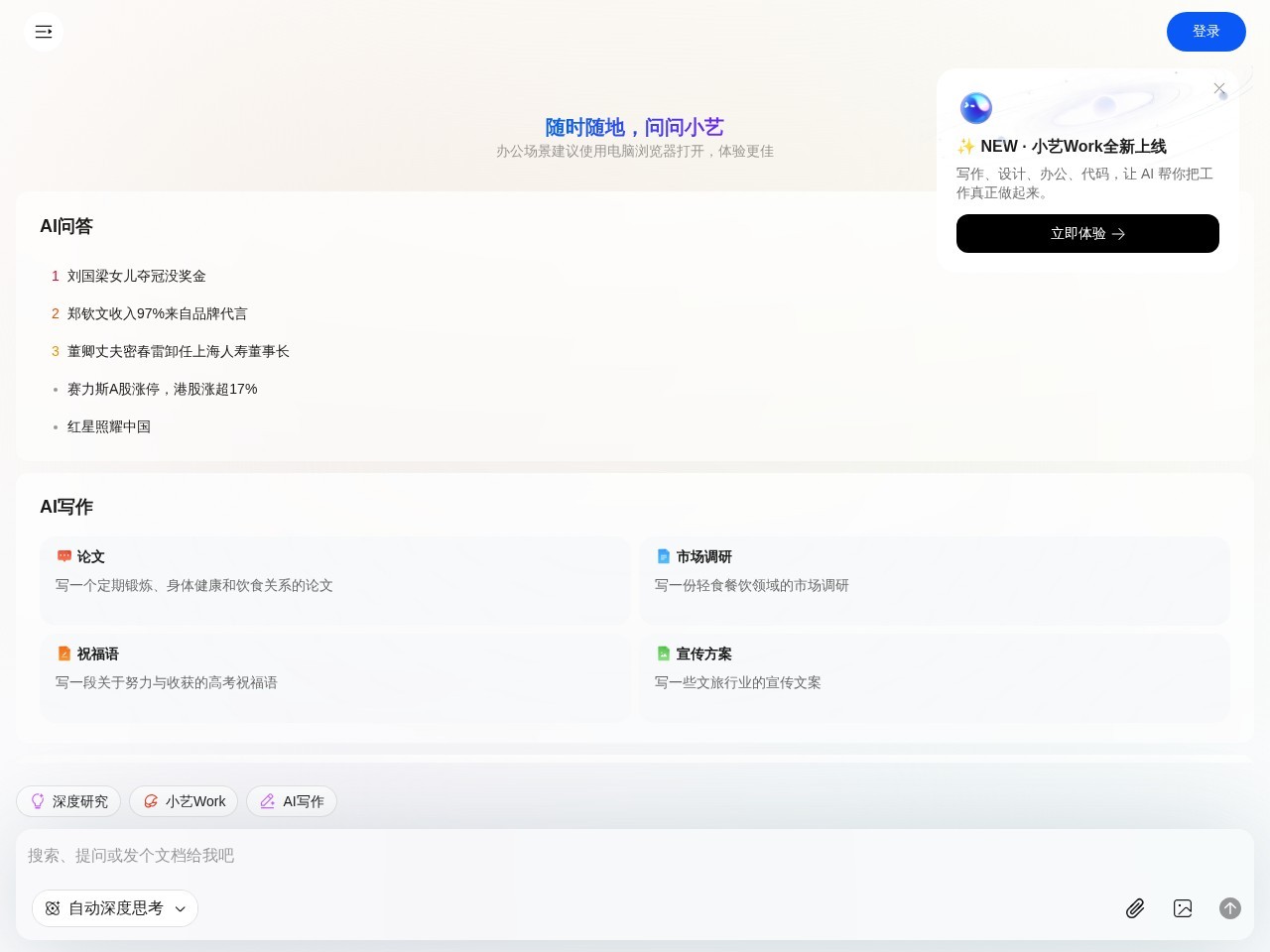Open hot topic 红星照耀中国
Image resolution: width=1270 pixels, height=952 pixels.
pyautogui.click(x=109, y=426)
